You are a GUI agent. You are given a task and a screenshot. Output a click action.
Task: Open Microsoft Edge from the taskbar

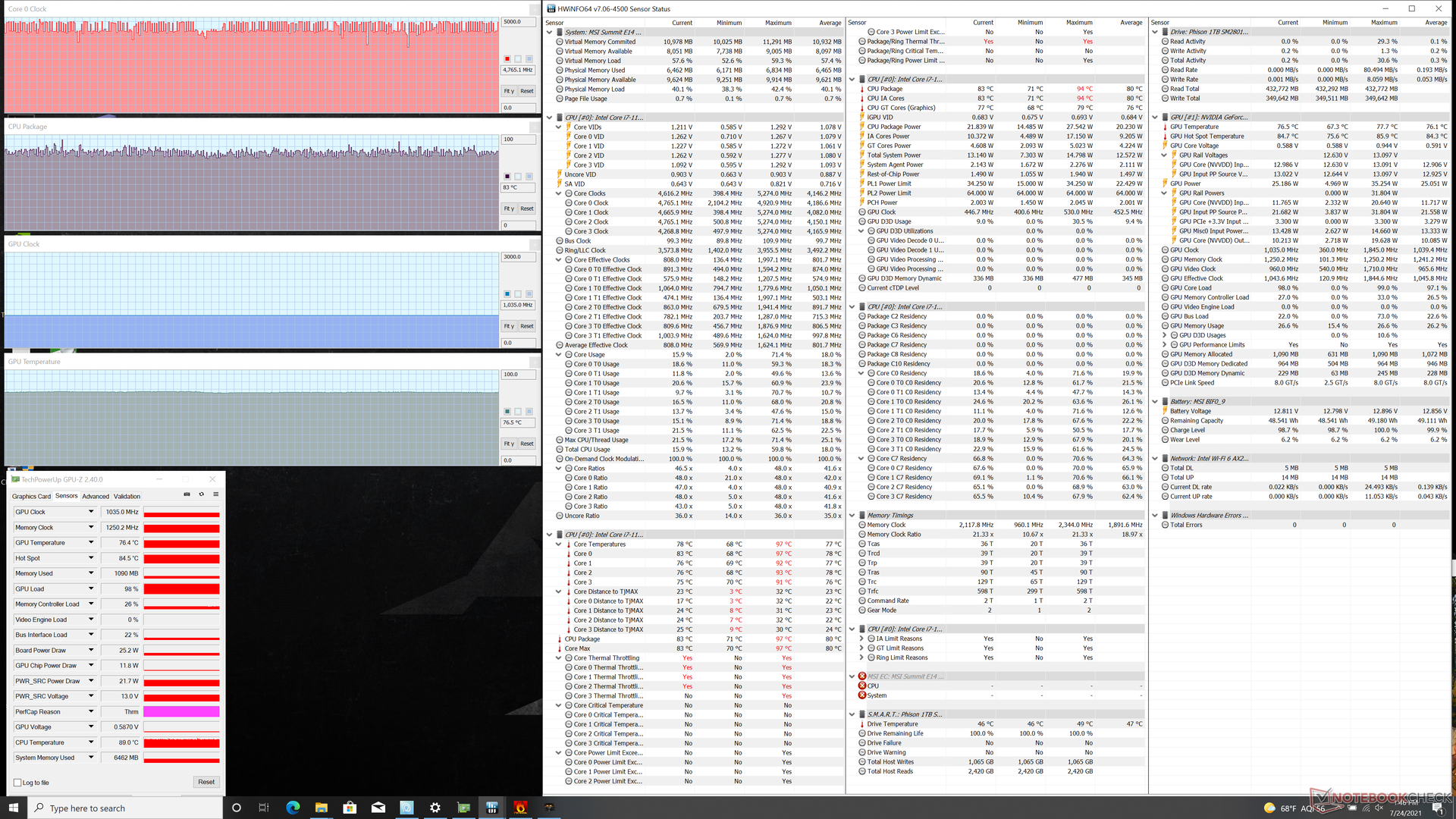click(x=293, y=808)
